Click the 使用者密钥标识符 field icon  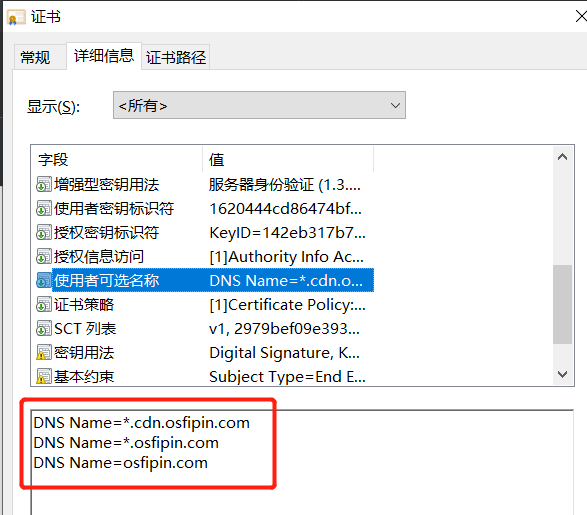click(44, 209)
